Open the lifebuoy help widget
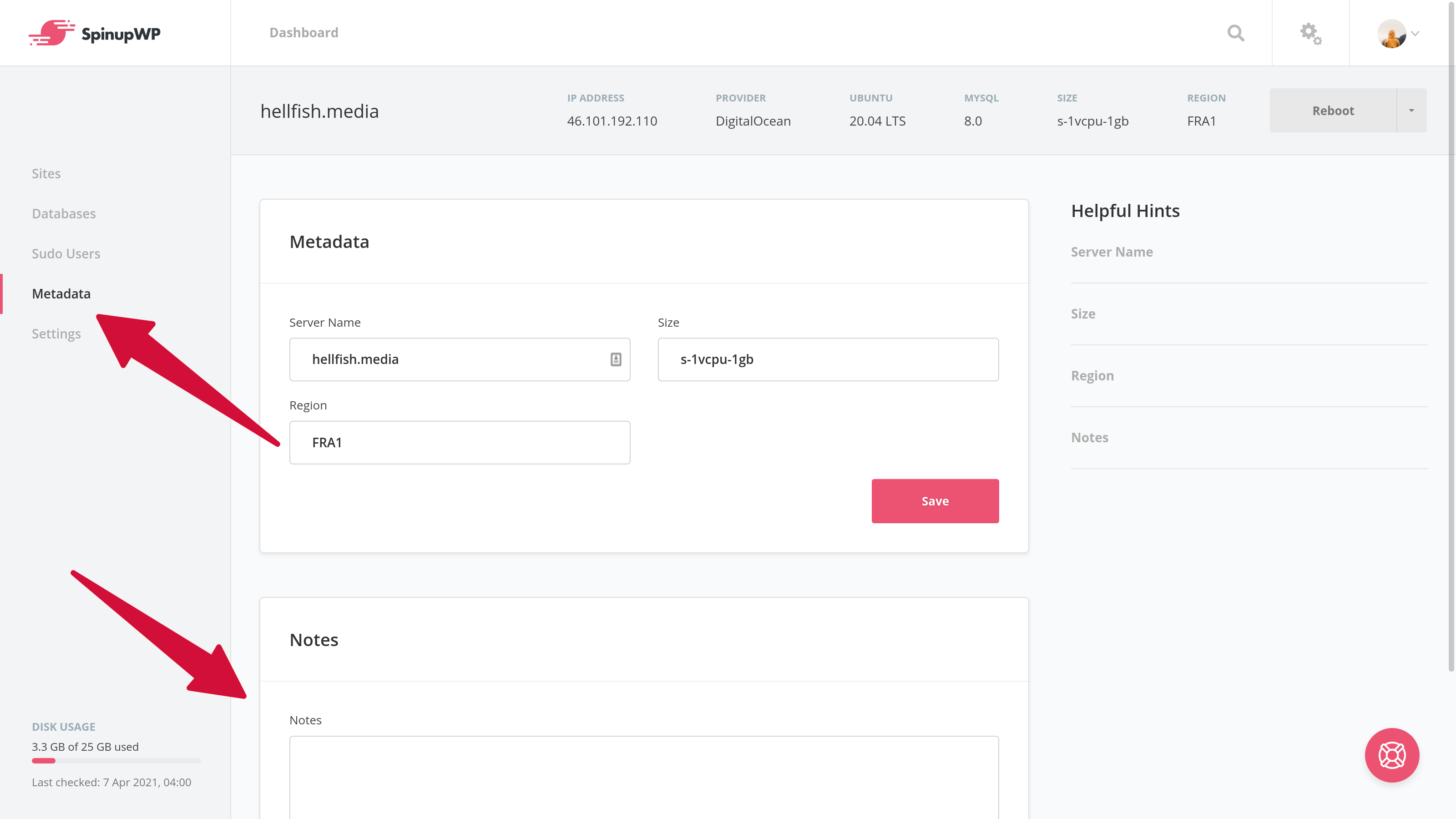 (1391, 755)
